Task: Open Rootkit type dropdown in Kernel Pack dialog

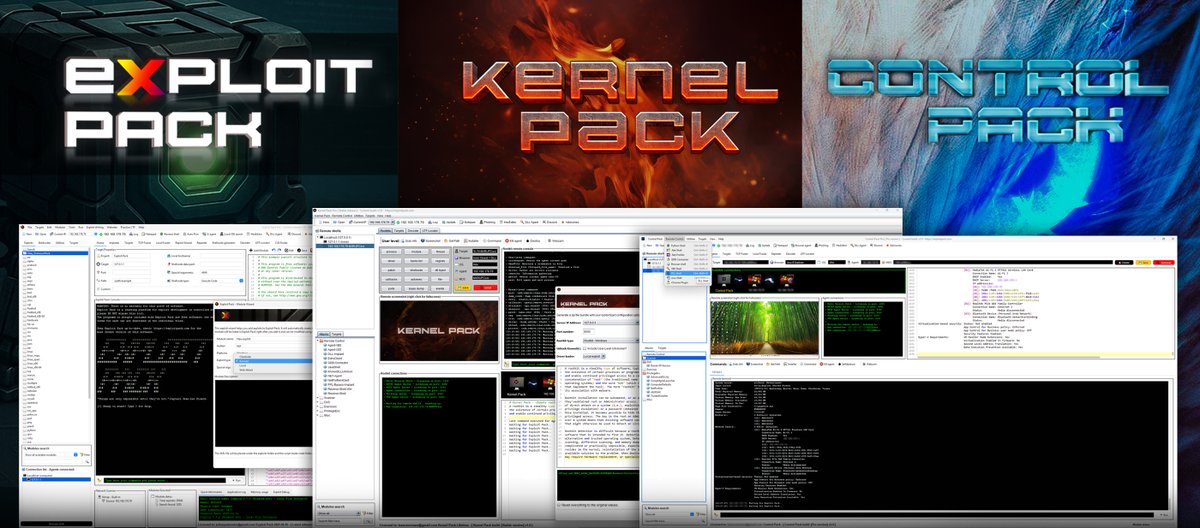Action: pyautogui.click(x=611, y=341)
